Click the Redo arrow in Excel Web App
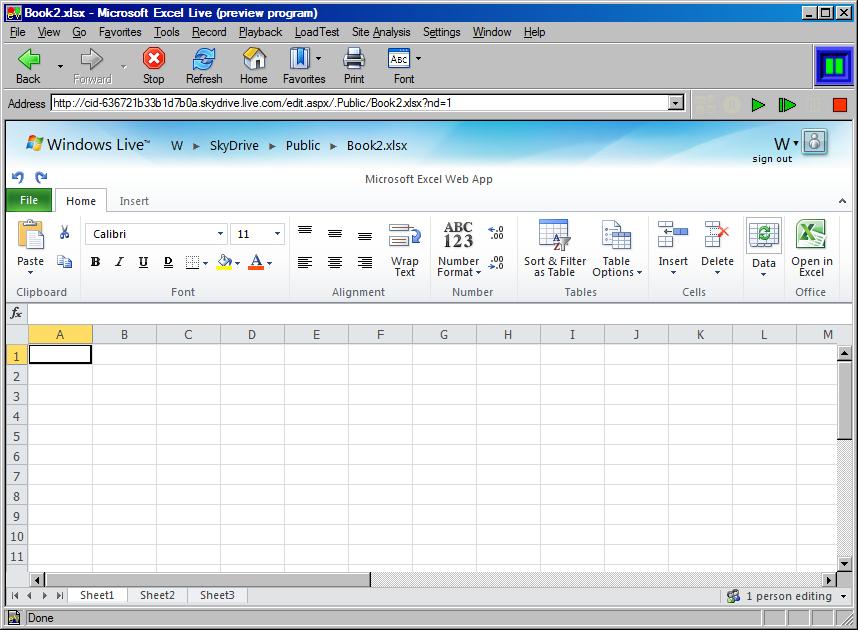858x630 pixels. tap(41, 177)
